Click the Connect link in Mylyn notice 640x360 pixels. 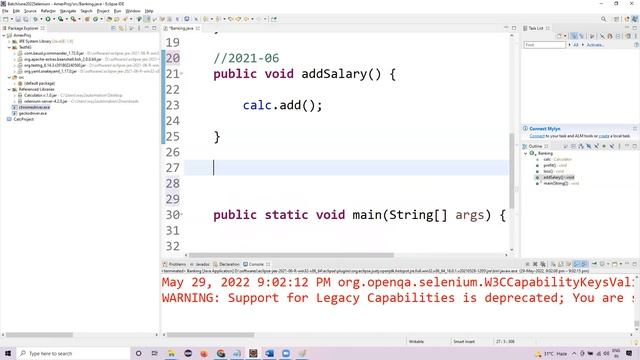(x=537, y=136)
